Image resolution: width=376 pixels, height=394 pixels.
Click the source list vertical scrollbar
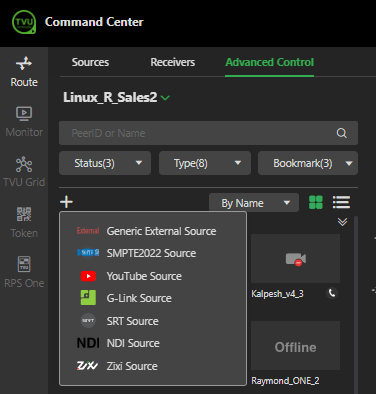(x=356, y=305)
